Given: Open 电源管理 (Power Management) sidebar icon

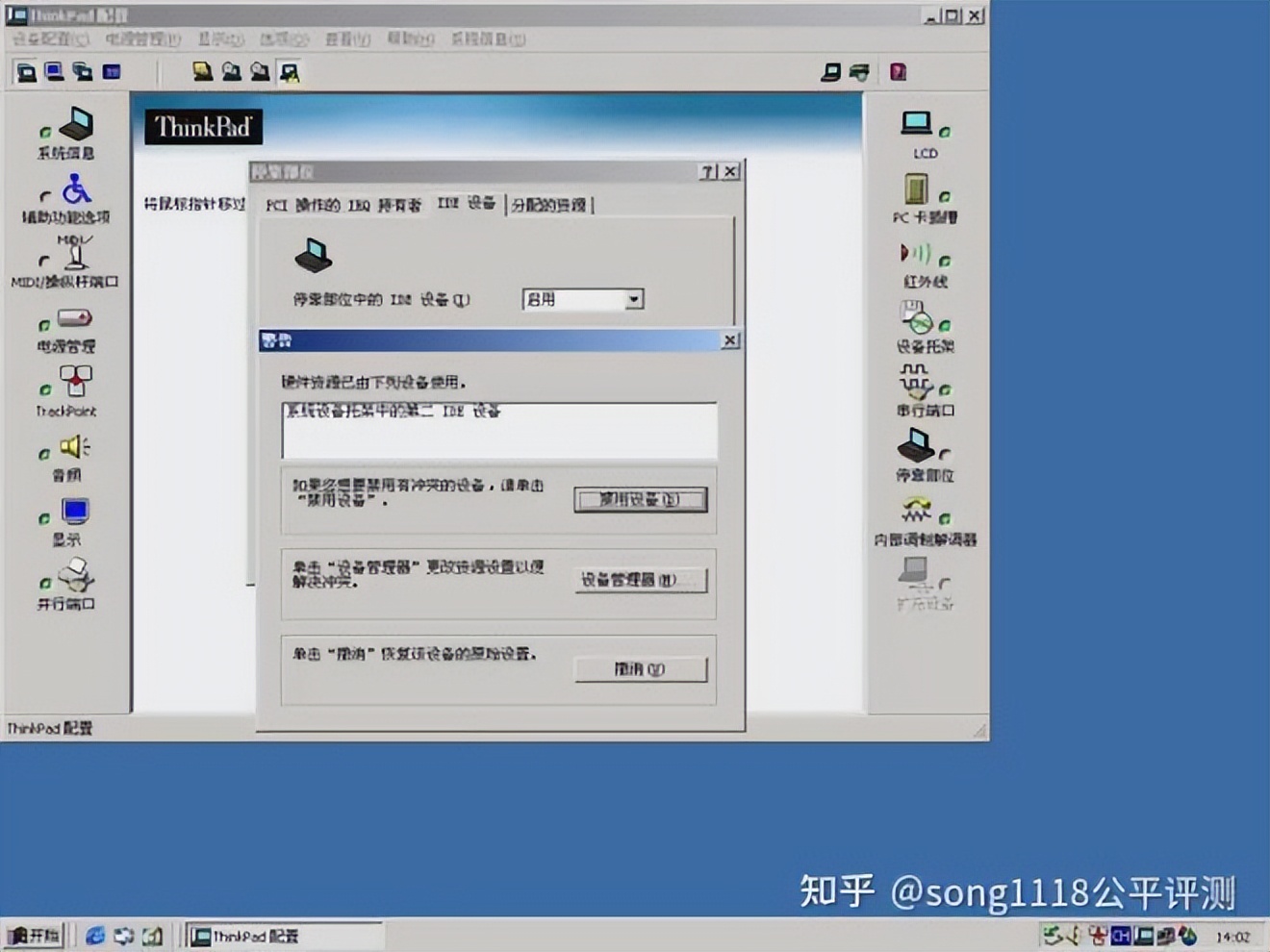Looking at the screenshot, I should point(72,318).
